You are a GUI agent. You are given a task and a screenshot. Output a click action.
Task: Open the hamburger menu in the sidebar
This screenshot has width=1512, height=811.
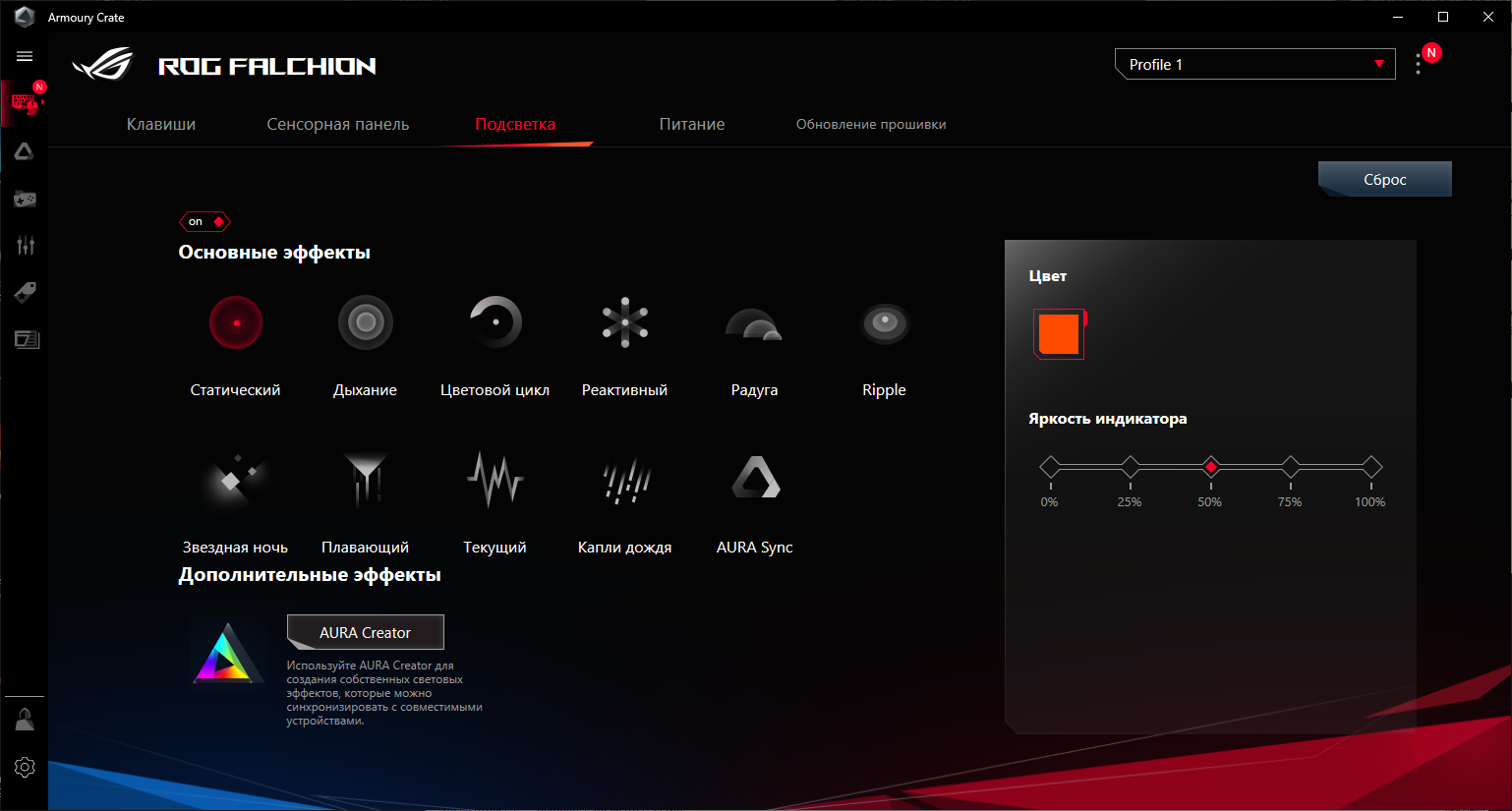(25, 56)
